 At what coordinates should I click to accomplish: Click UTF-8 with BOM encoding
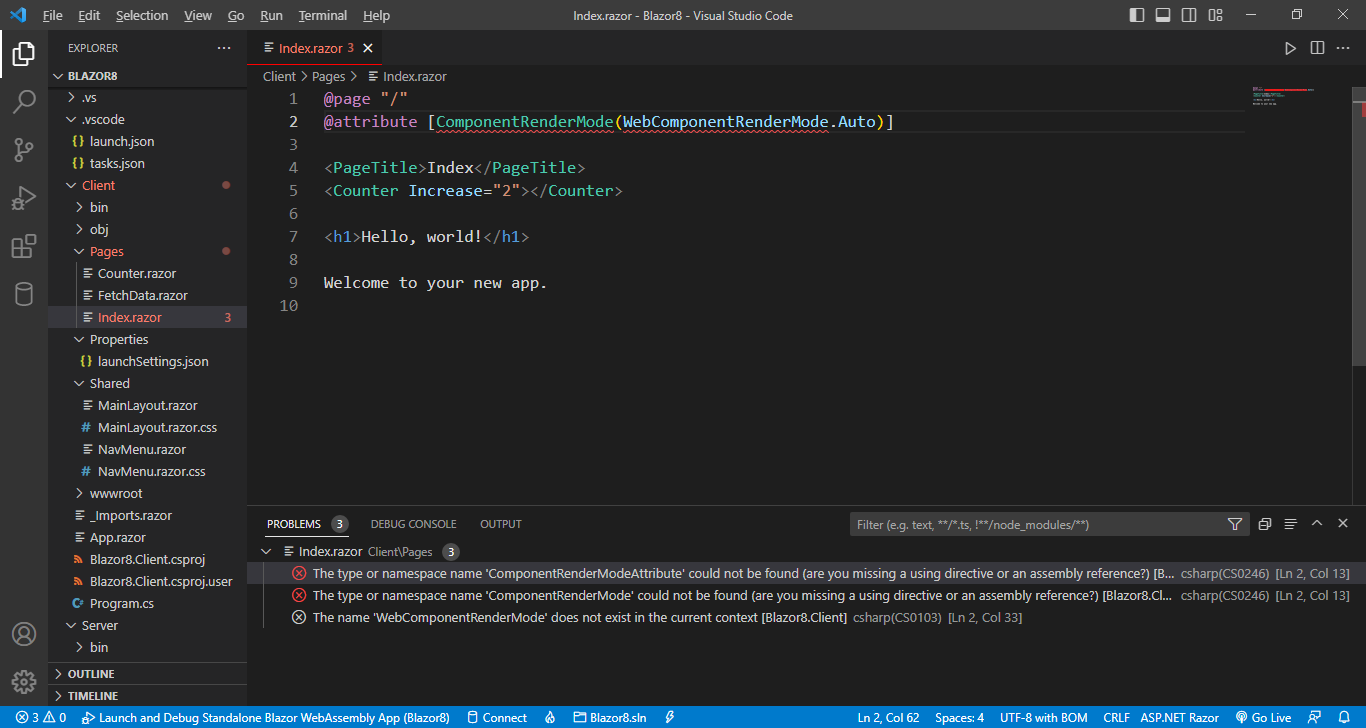[1044, 718]
